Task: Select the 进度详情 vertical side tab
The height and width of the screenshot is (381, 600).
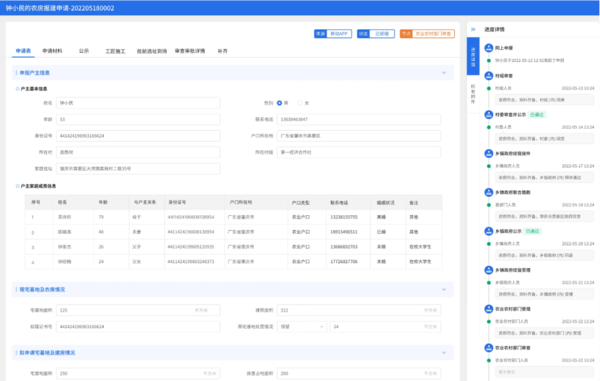Action: coord(473,56)
